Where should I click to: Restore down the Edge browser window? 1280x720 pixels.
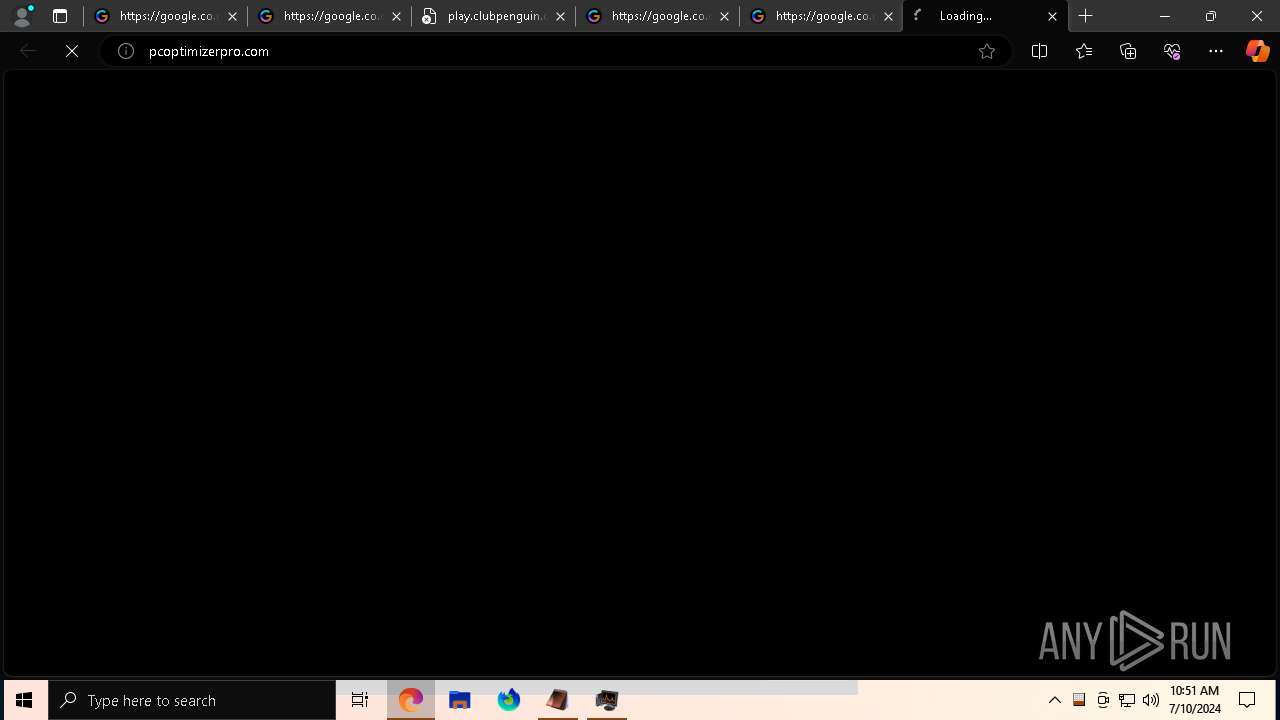coord(1210,16)
